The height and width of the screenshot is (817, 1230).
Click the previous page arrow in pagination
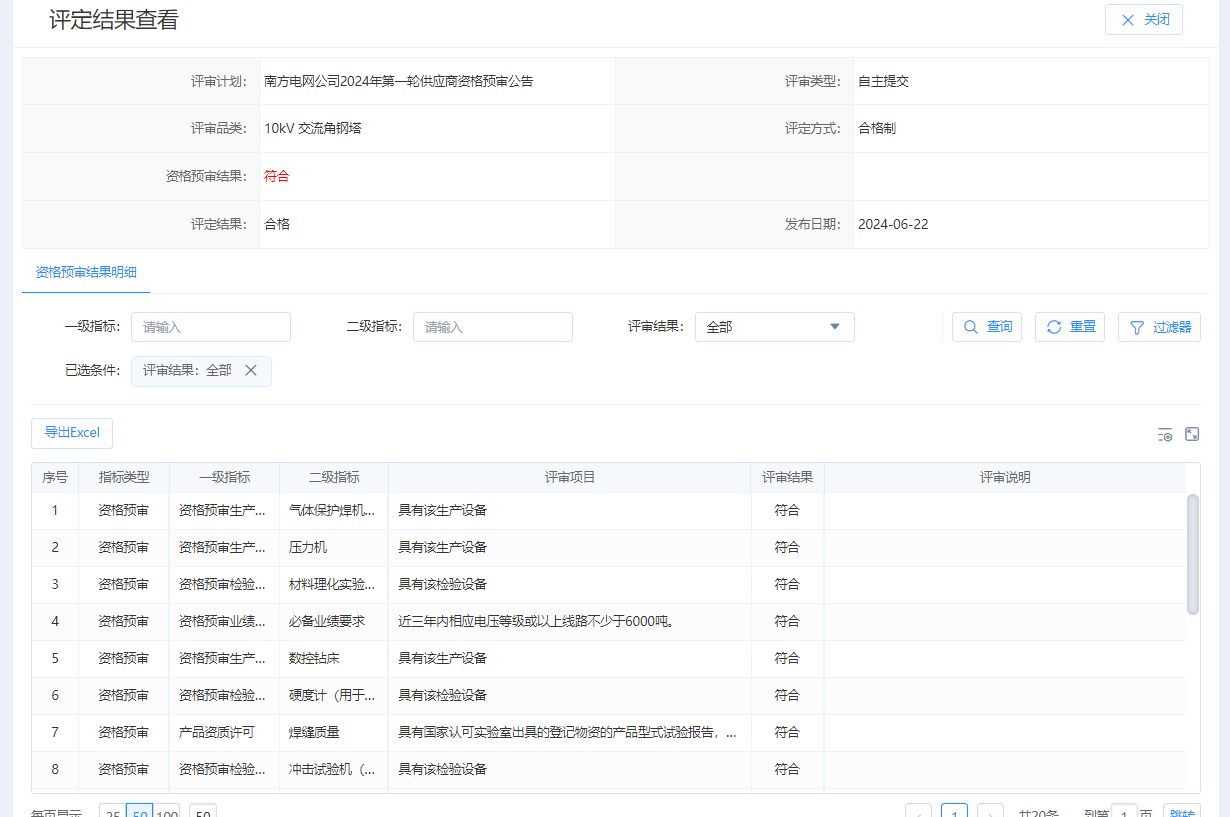click(x=918, y=812)
